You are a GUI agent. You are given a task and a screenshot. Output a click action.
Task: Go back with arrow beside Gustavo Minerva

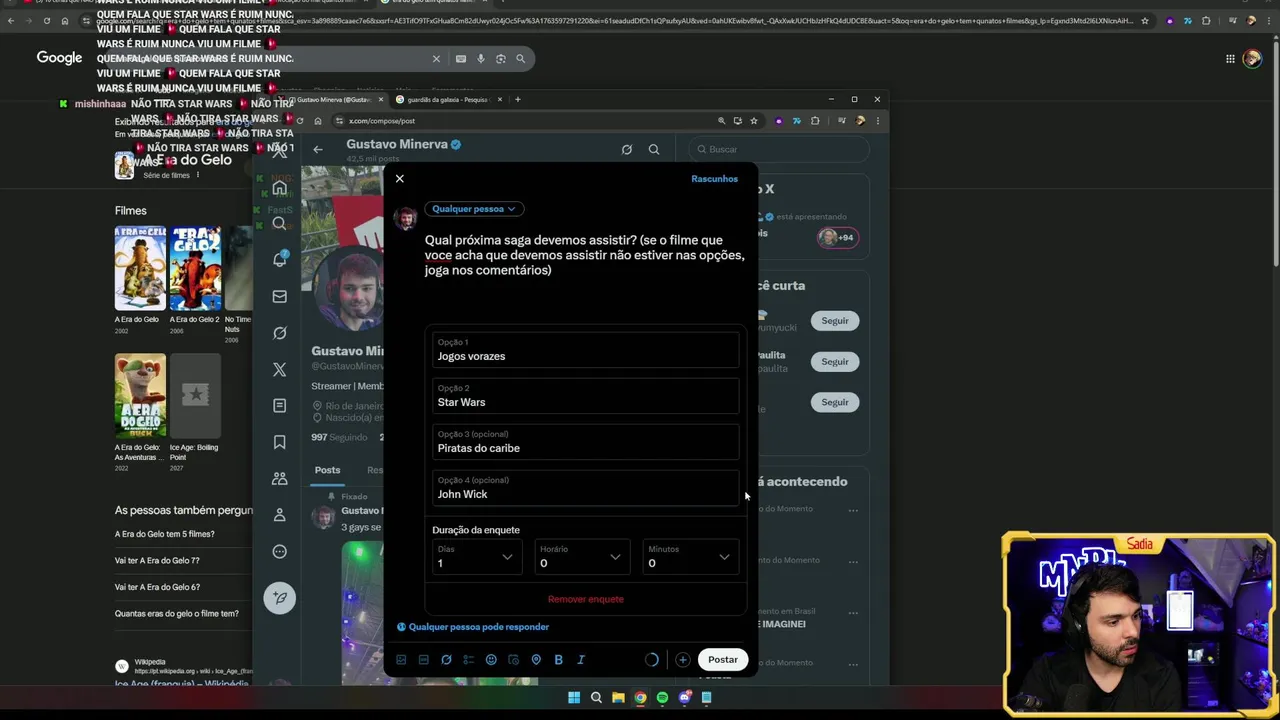tap(318, 150)
